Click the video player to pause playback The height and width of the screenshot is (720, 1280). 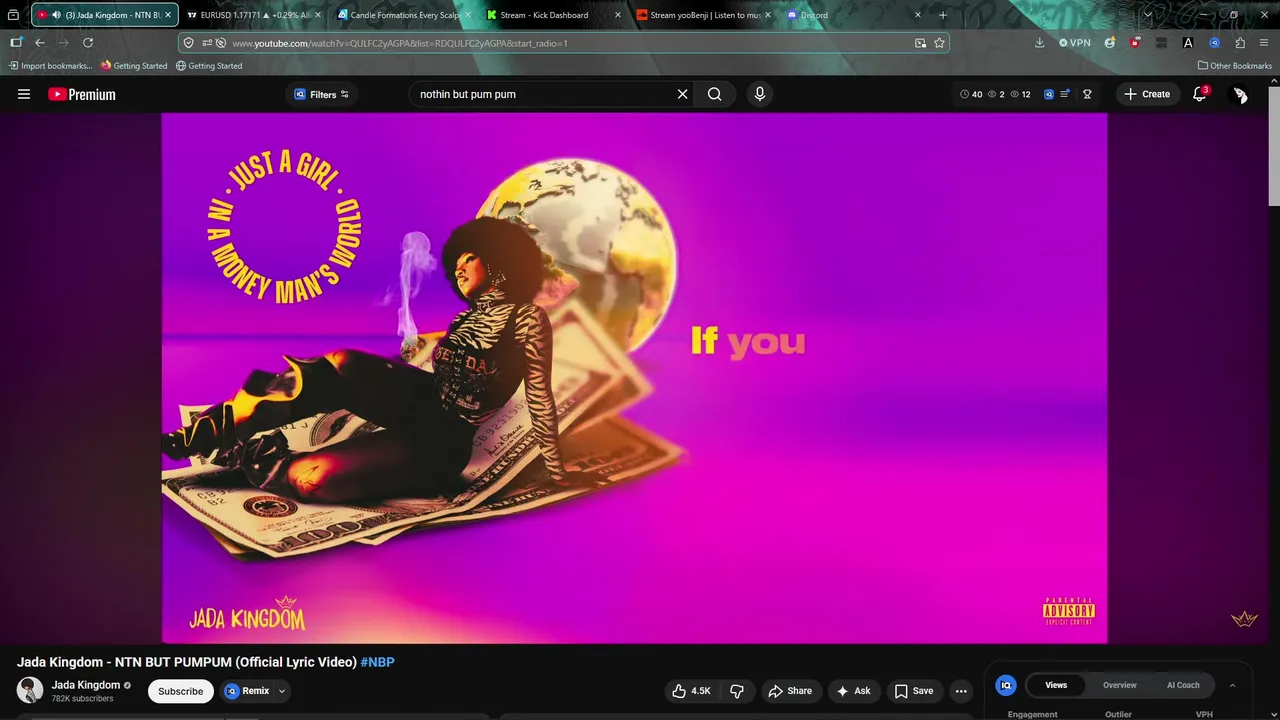[634, 378]
